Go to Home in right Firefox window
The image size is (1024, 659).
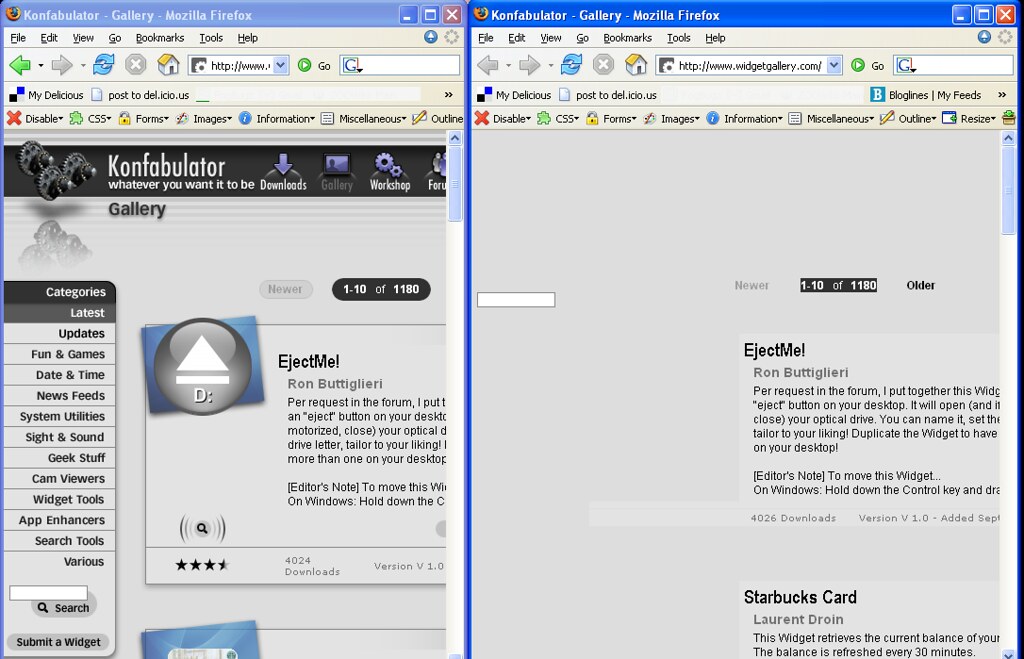tap(636, 65)
